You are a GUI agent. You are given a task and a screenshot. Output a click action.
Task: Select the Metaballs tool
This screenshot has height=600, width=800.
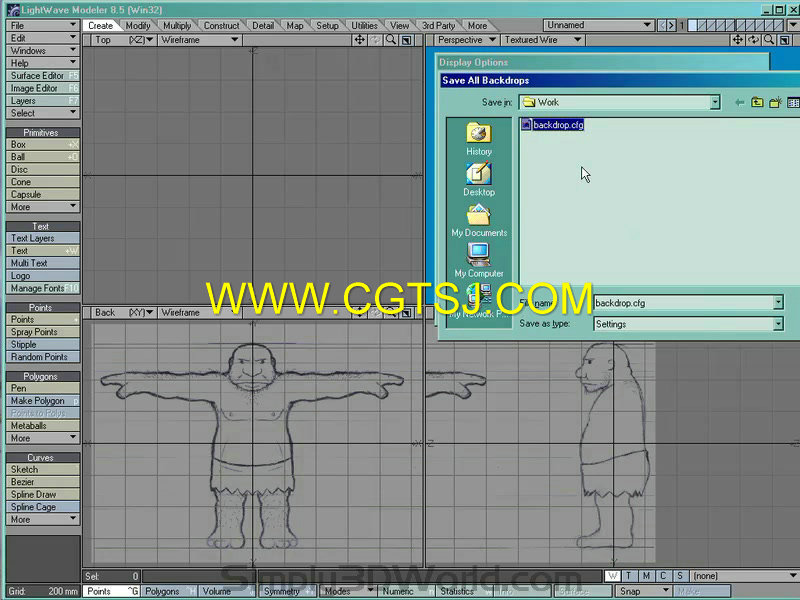(43, 426)
